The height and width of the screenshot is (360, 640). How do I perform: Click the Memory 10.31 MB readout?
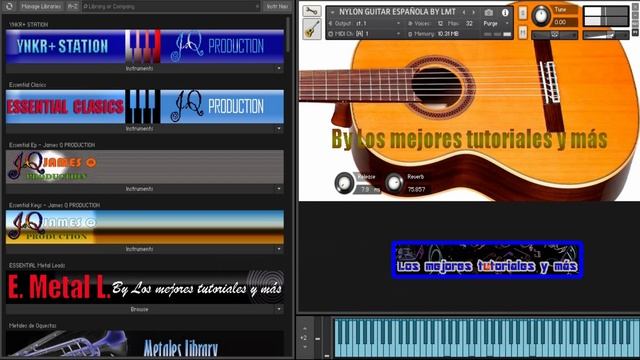448,34
